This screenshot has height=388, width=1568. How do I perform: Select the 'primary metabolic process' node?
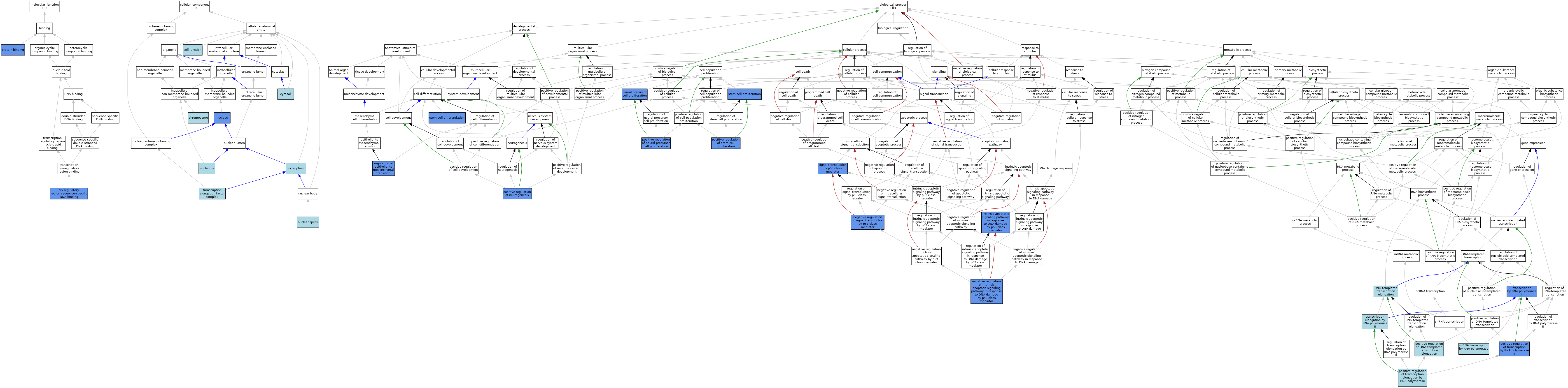pos(1288,72)
